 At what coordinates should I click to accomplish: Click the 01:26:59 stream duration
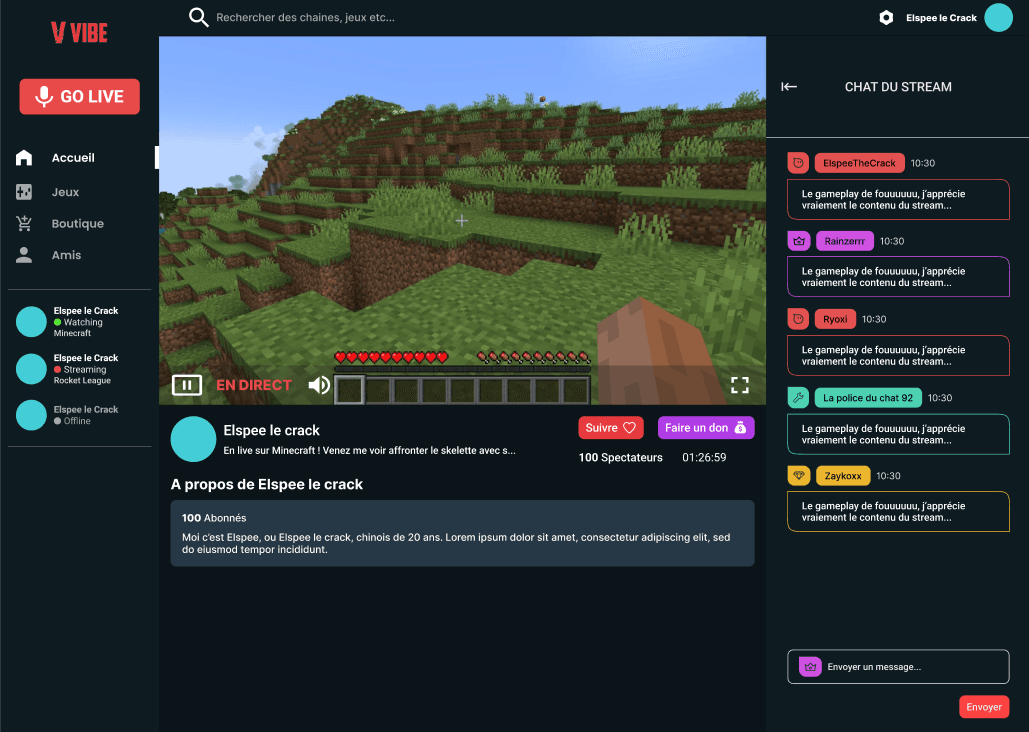click(x=704, y=458)
